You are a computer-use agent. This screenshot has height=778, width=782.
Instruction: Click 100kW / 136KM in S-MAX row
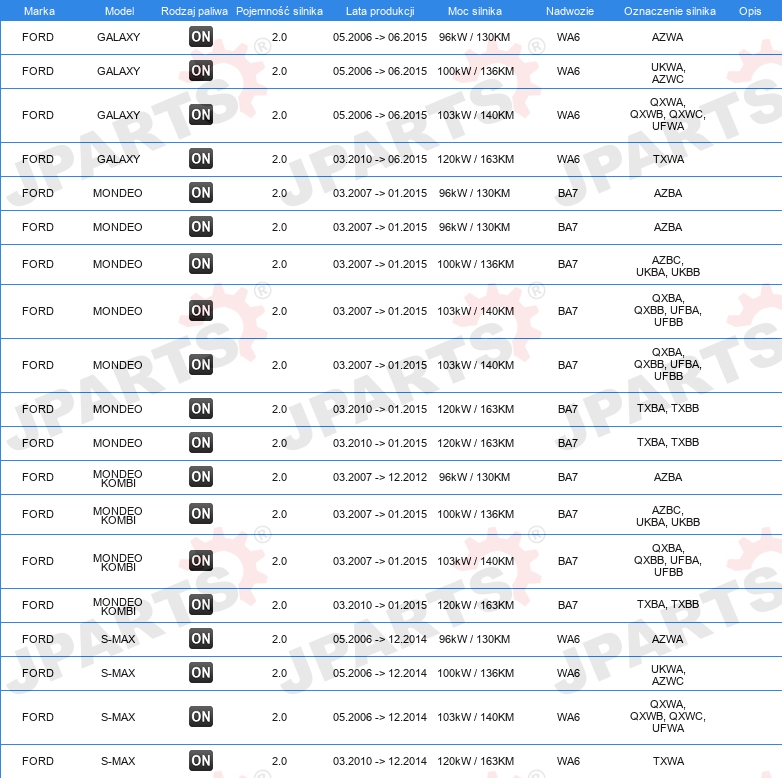coord(475,673)
